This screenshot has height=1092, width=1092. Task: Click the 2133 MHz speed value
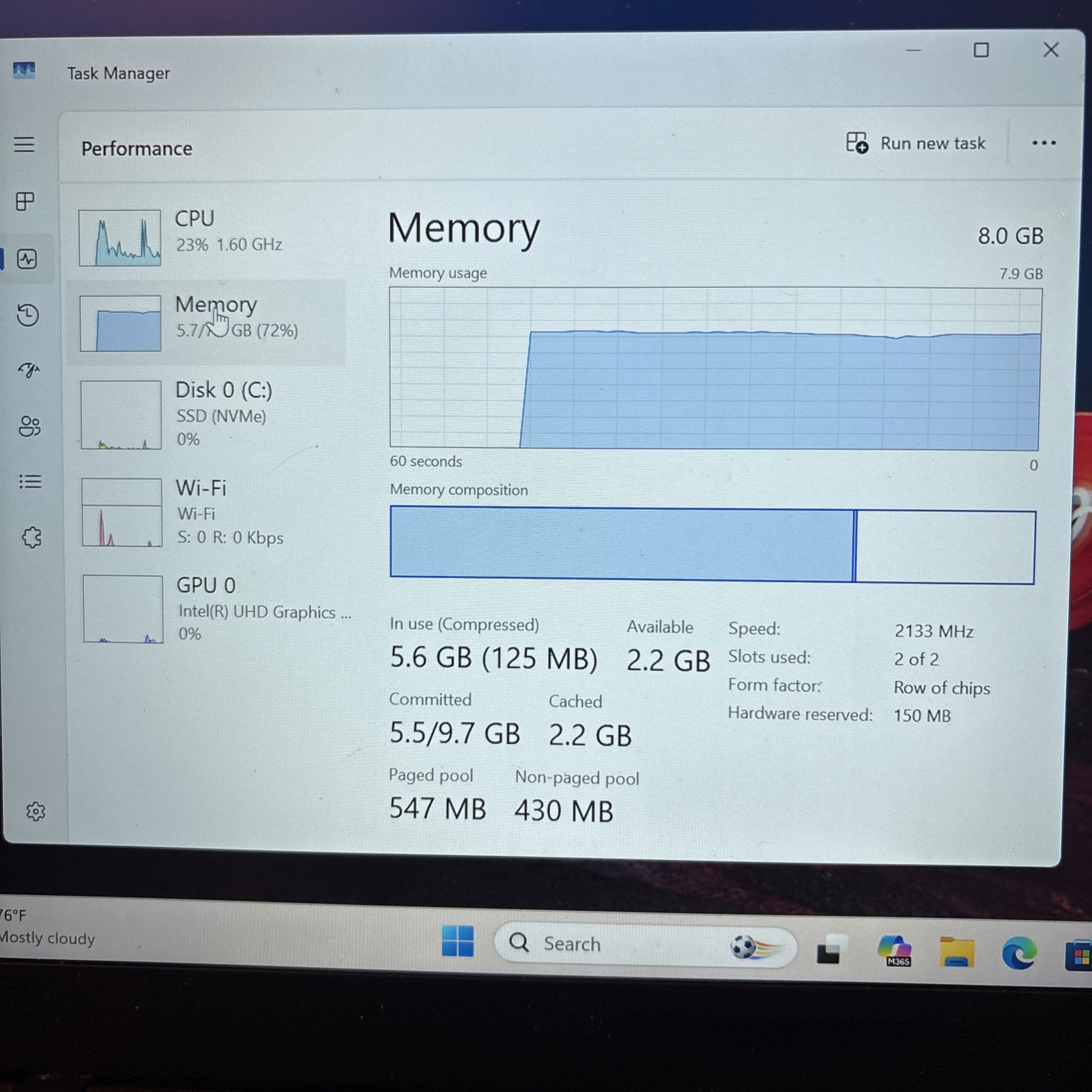[x=934, y=631]
